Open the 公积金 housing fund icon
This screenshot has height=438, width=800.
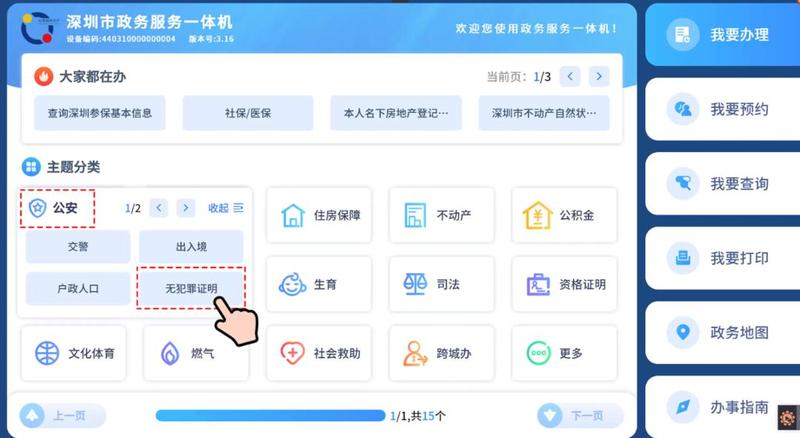(x=538, y=215)
